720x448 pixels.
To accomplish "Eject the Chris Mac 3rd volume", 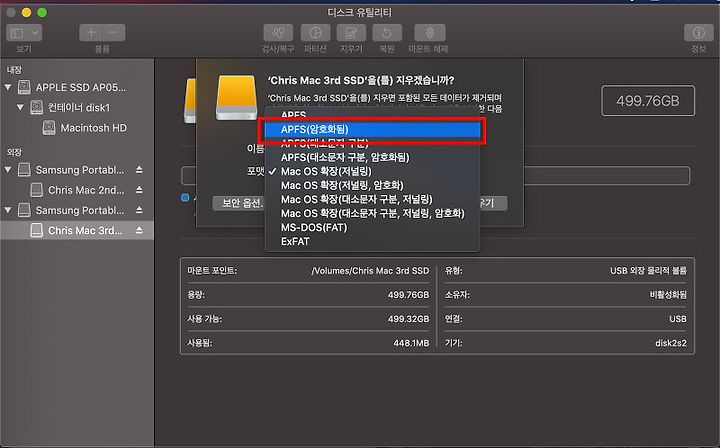I will click(139, 230).
